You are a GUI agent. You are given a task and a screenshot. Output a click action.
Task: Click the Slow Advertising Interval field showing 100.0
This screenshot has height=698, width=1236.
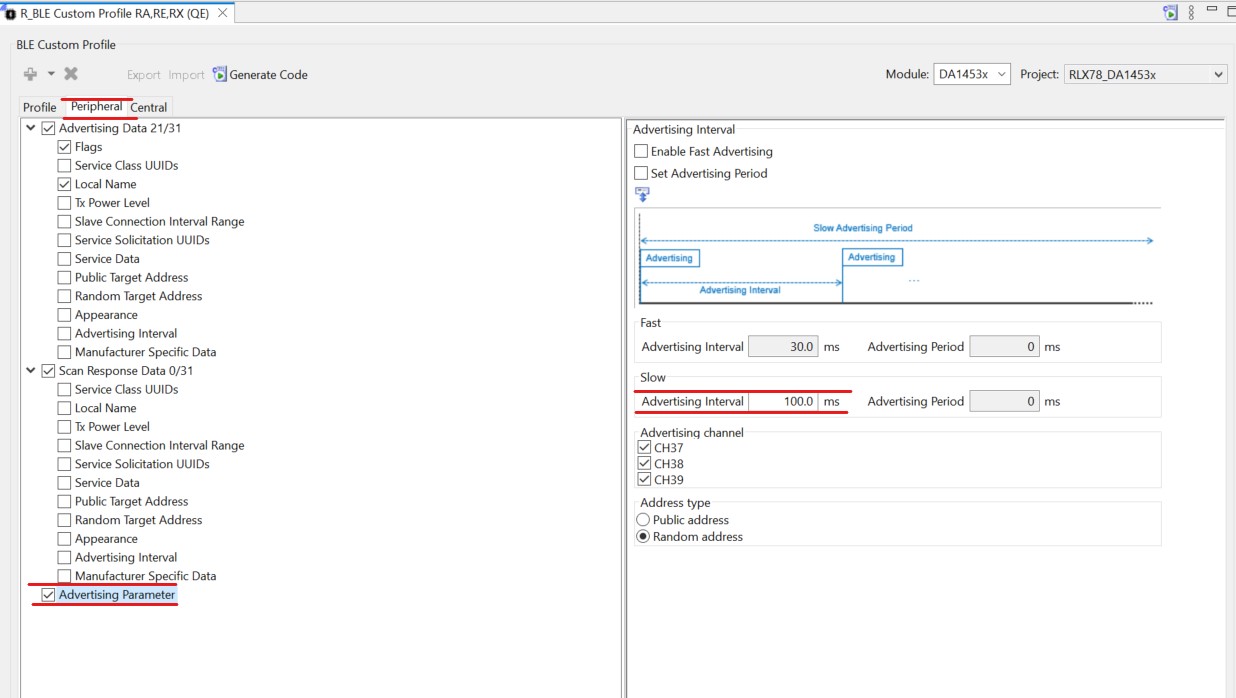pos(784,401)
